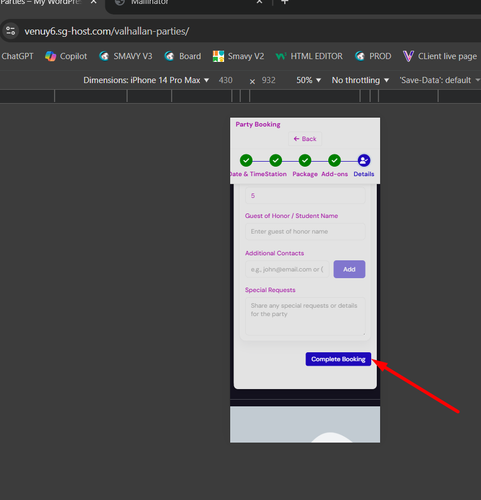Click the Special Requests label

pyautogui.click(x=270, y=290)
